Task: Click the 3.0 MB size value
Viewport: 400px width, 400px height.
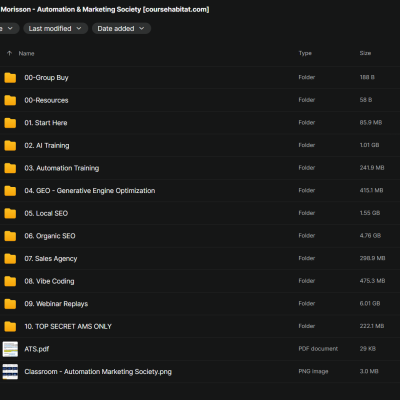Action: click(x=369, y=372)
